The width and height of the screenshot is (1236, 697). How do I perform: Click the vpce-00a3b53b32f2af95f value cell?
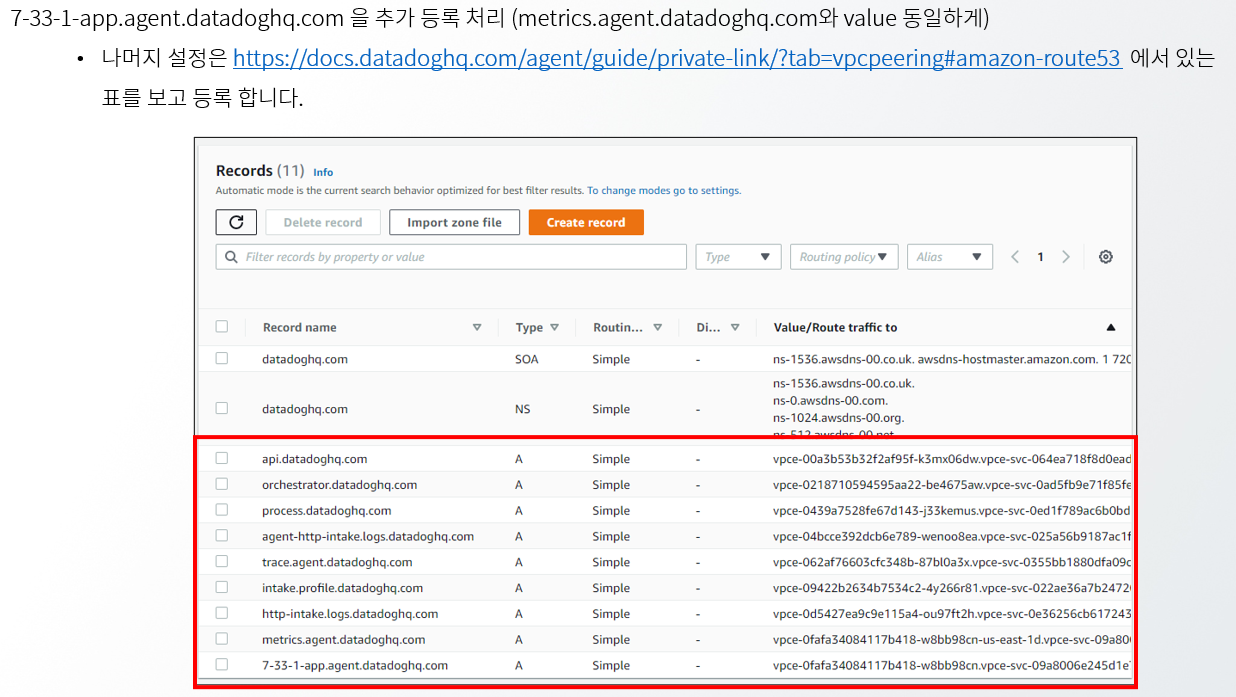tap(951, 459)
